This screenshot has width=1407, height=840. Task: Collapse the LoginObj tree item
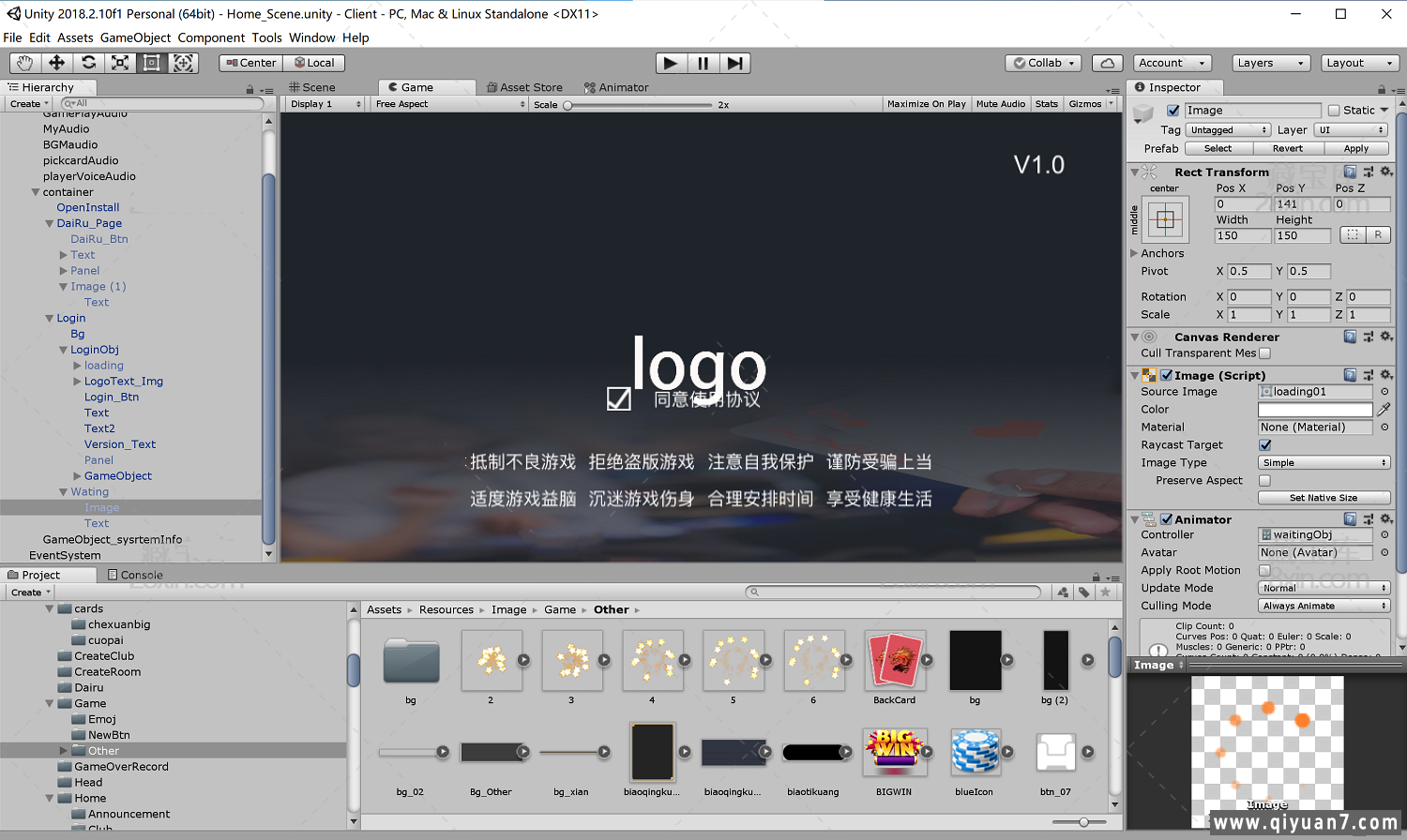click(x=63, y=350)
